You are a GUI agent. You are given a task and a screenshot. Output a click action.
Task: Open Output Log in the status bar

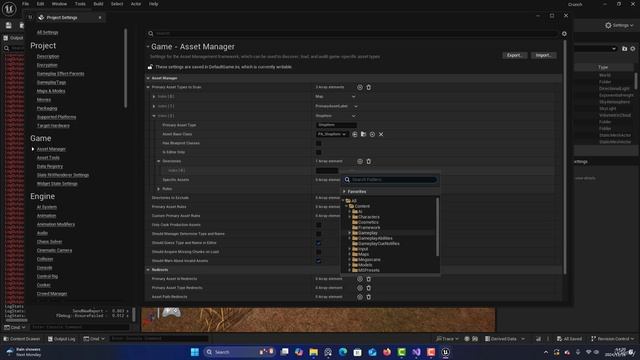62,339
